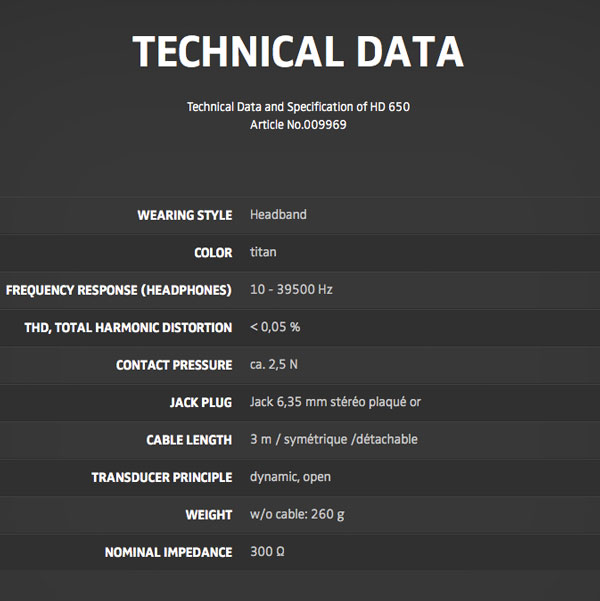Click 'Jack 6,35 mm stéréo plaqué or' value
Screen dimensions: 600x601
(x=335, y=402)
